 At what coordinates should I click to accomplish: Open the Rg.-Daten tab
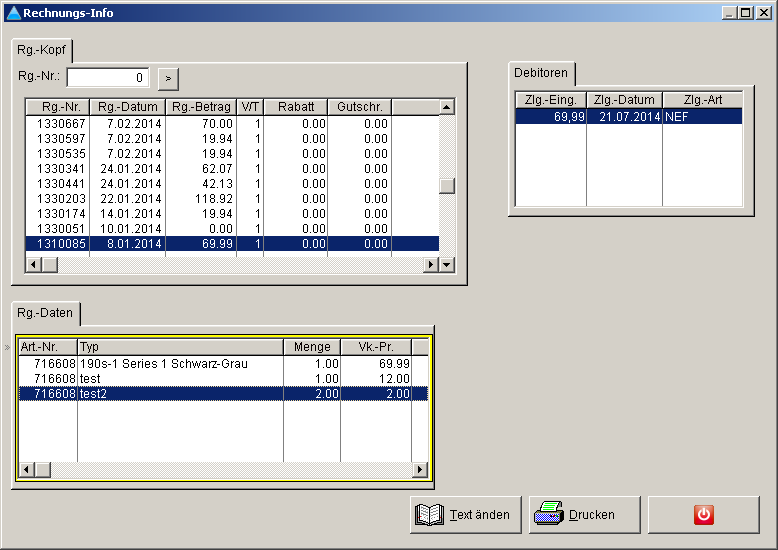pyautogui.click(x=45, y=313)
